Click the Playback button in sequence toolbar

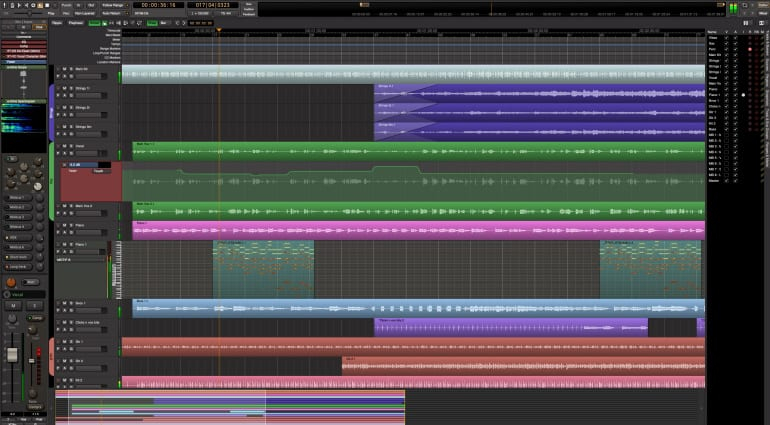(75, 21)
